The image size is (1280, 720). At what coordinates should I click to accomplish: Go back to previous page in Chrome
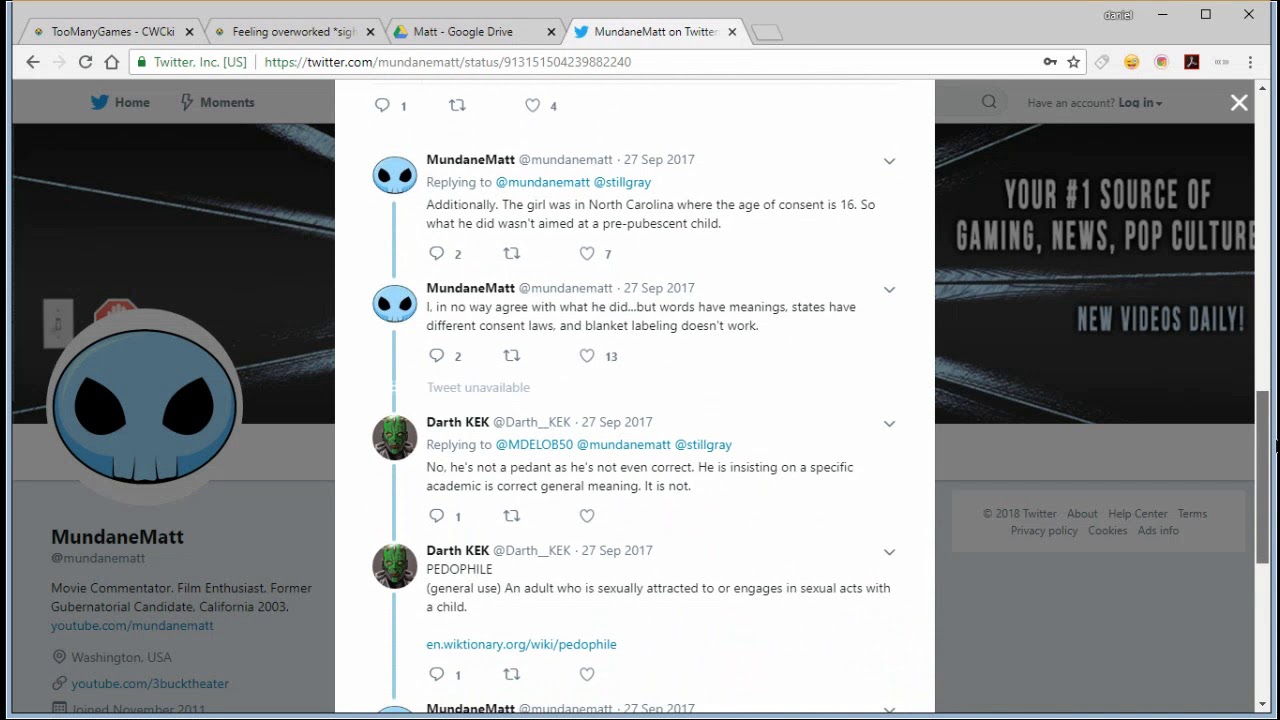coord(33,62)
